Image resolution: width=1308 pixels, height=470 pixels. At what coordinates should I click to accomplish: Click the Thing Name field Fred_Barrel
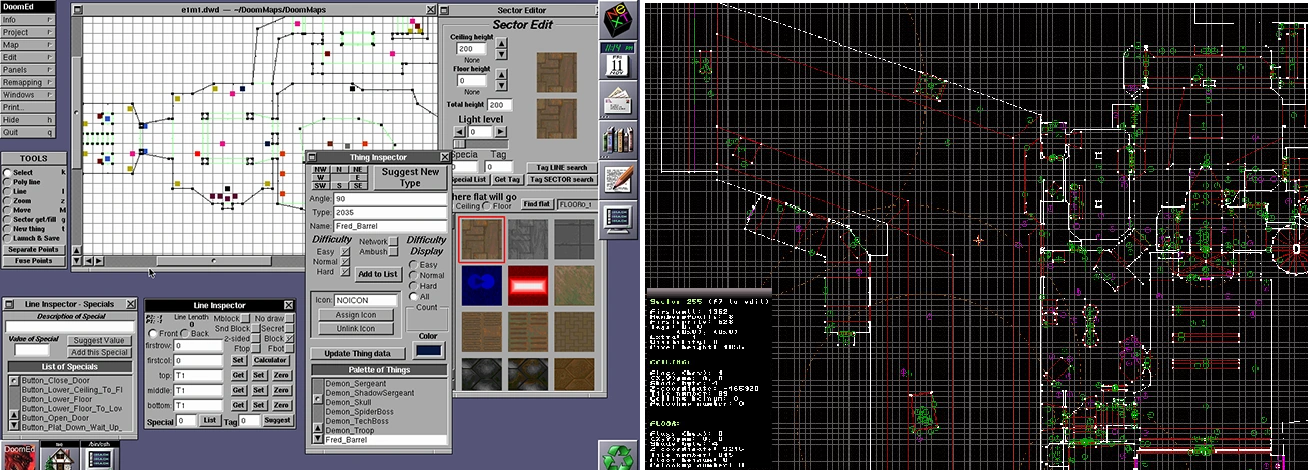(x=390, y=228)
